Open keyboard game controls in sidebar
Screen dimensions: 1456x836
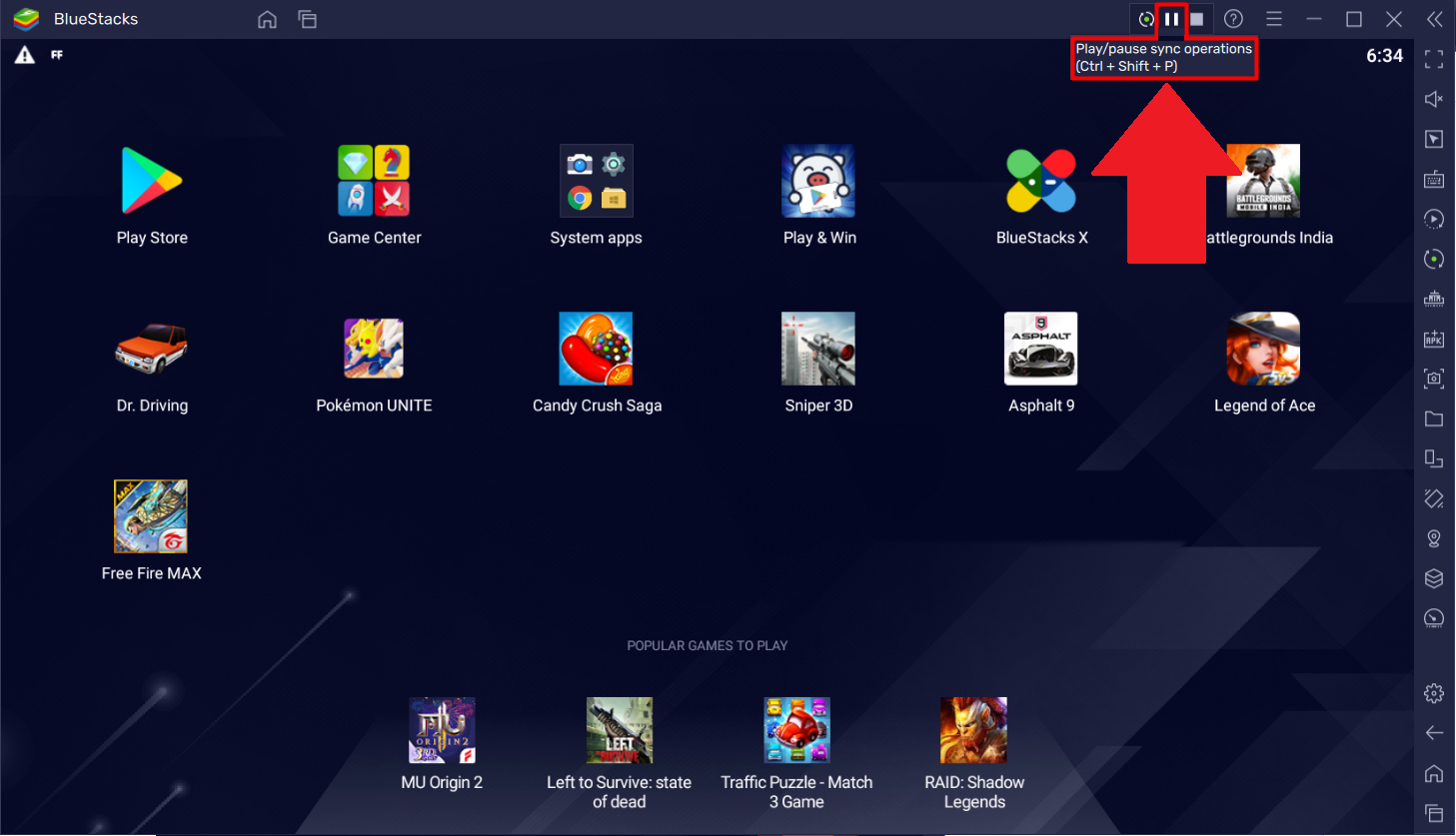coord(1434,179)
